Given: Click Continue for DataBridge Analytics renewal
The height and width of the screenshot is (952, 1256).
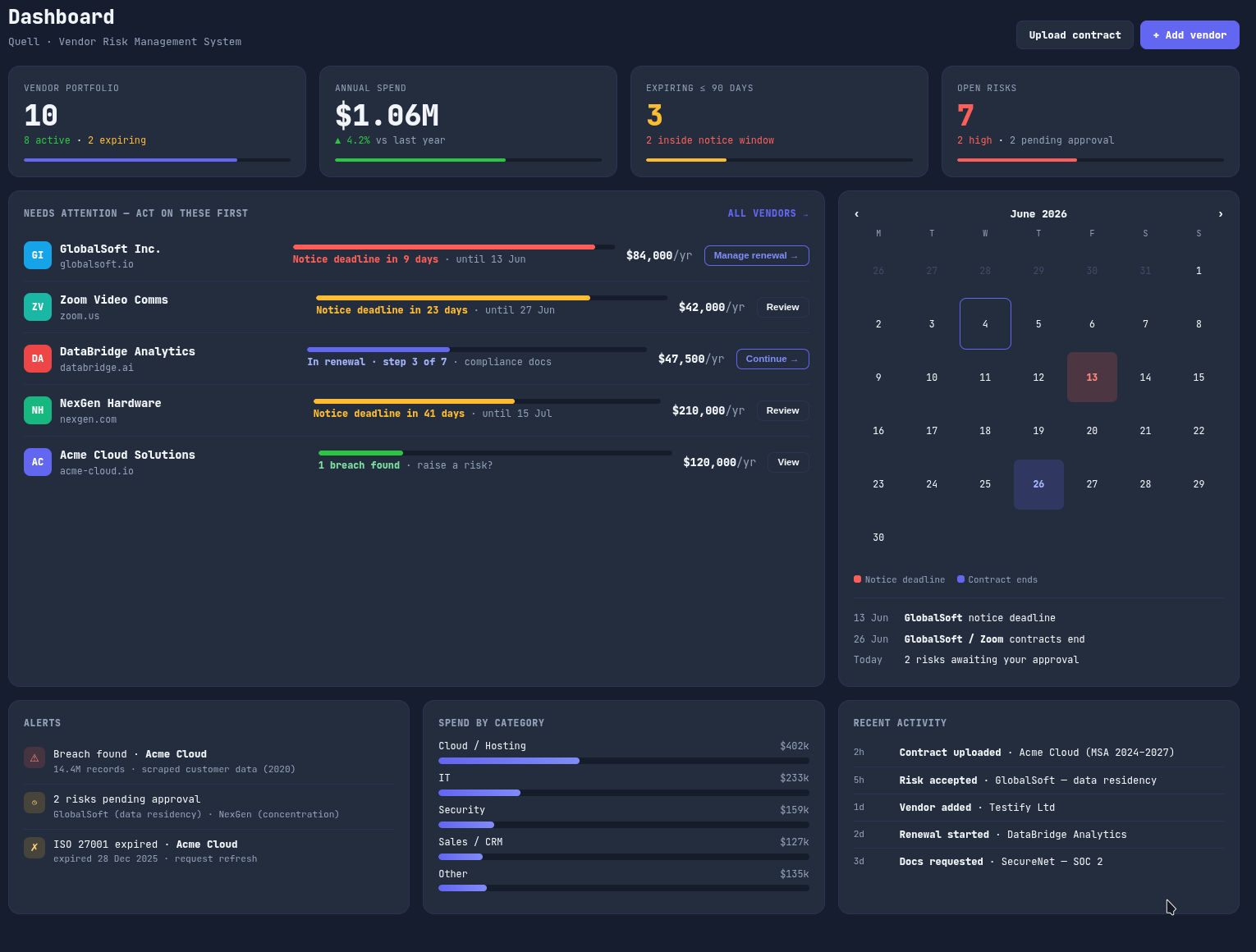Looking at the screenshot, I should click(x=772, y=359).
